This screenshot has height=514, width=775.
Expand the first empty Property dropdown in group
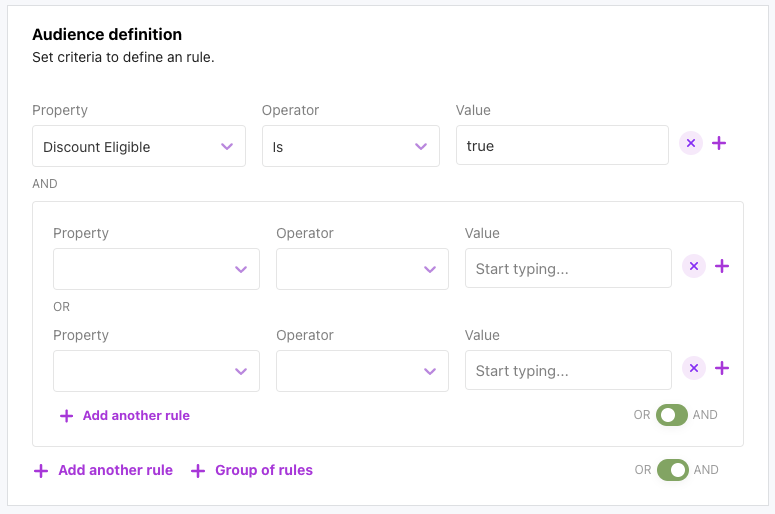(156, 269)
